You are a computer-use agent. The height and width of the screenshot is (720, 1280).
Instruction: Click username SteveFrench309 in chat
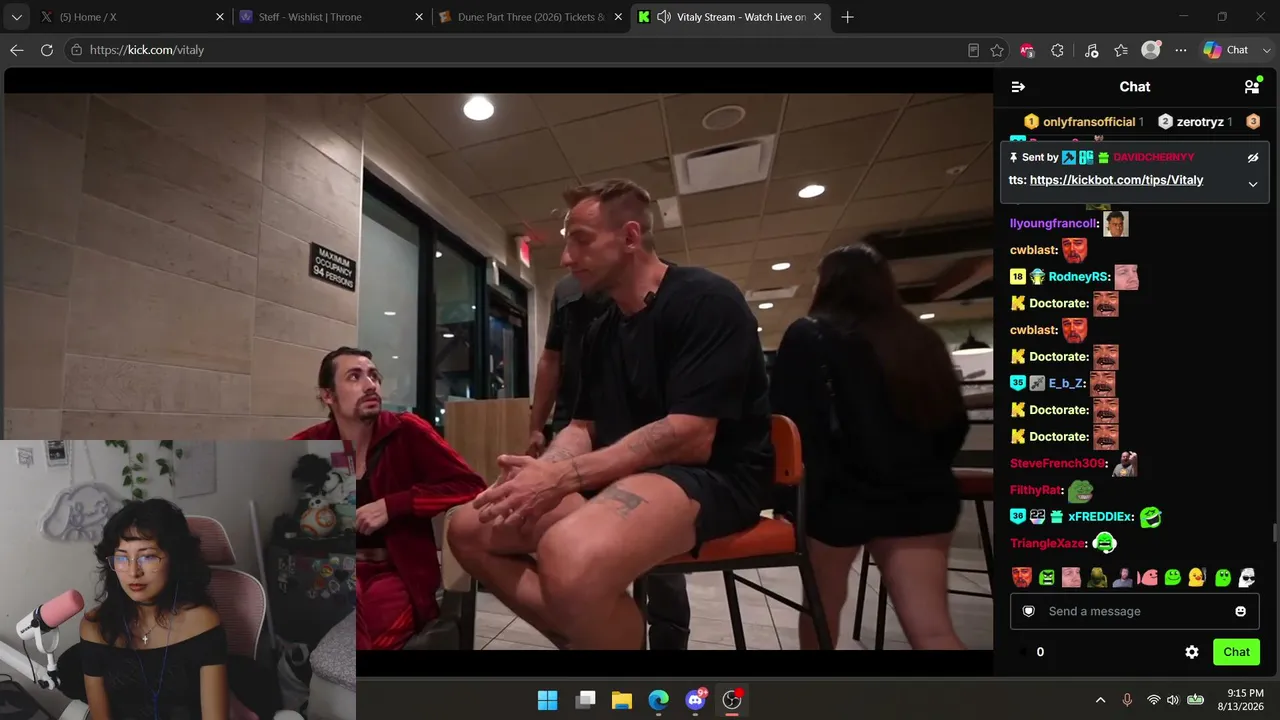point(1057,464)
